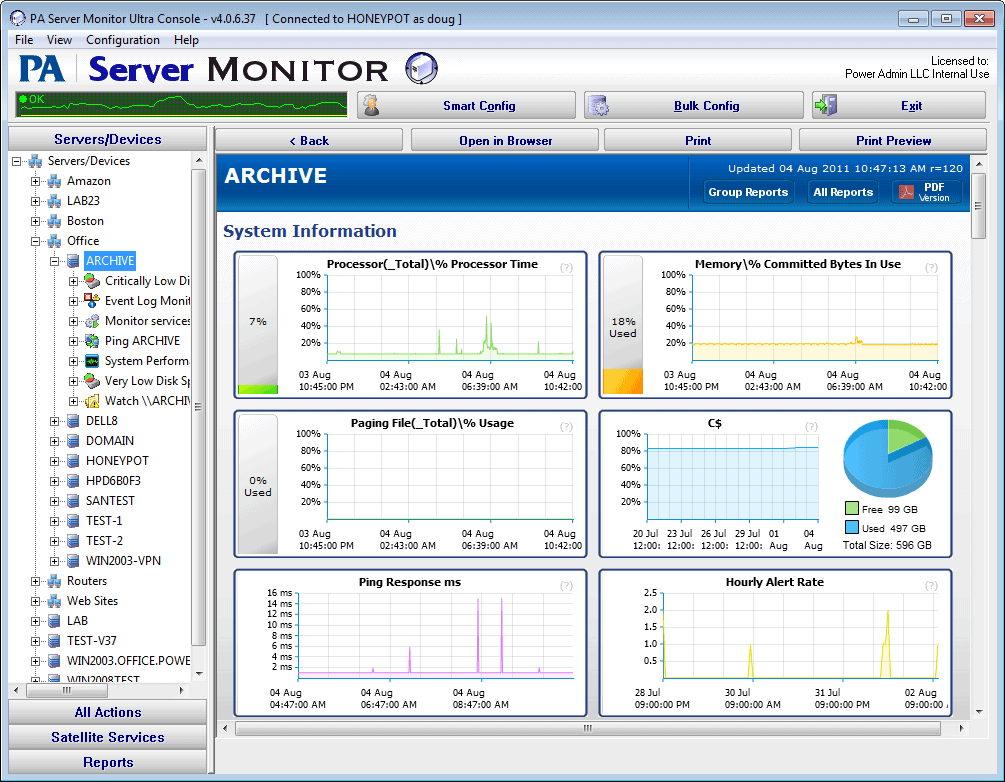Expand the Web Sites group node
Screen dimensions: 1005x782
click(x=36, y=601)
